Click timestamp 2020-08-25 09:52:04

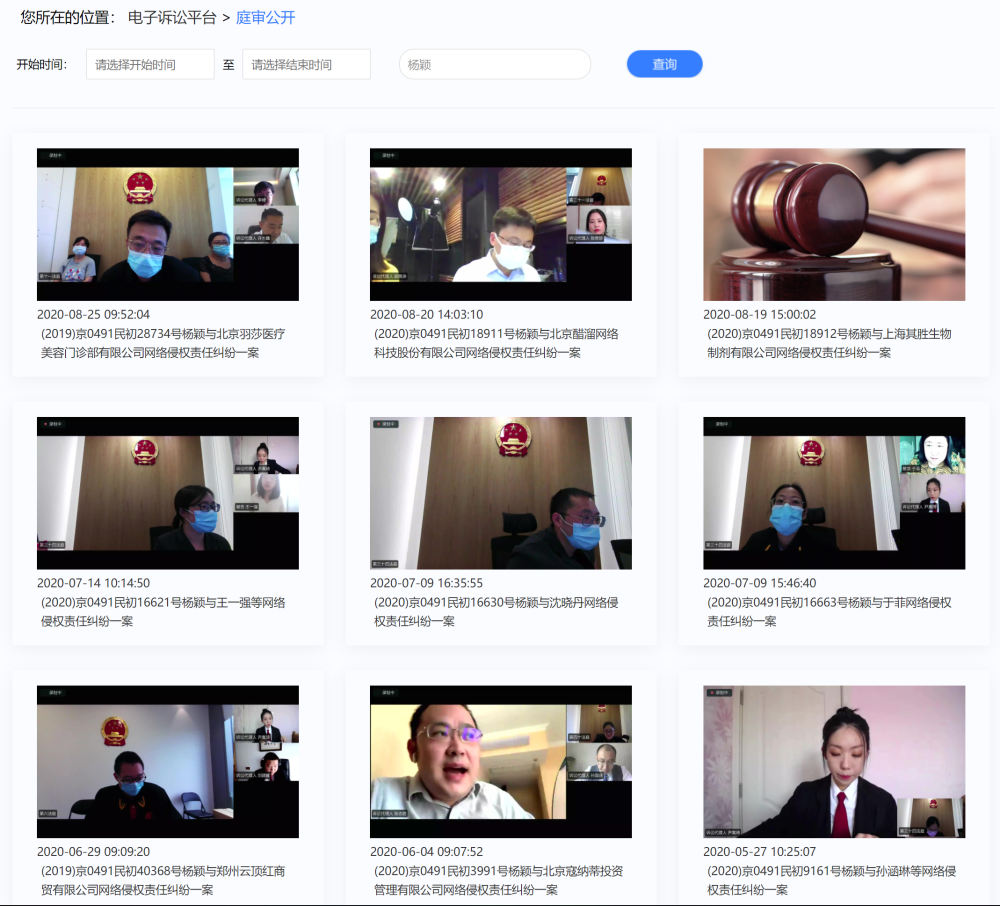click(x=93, y=314)
